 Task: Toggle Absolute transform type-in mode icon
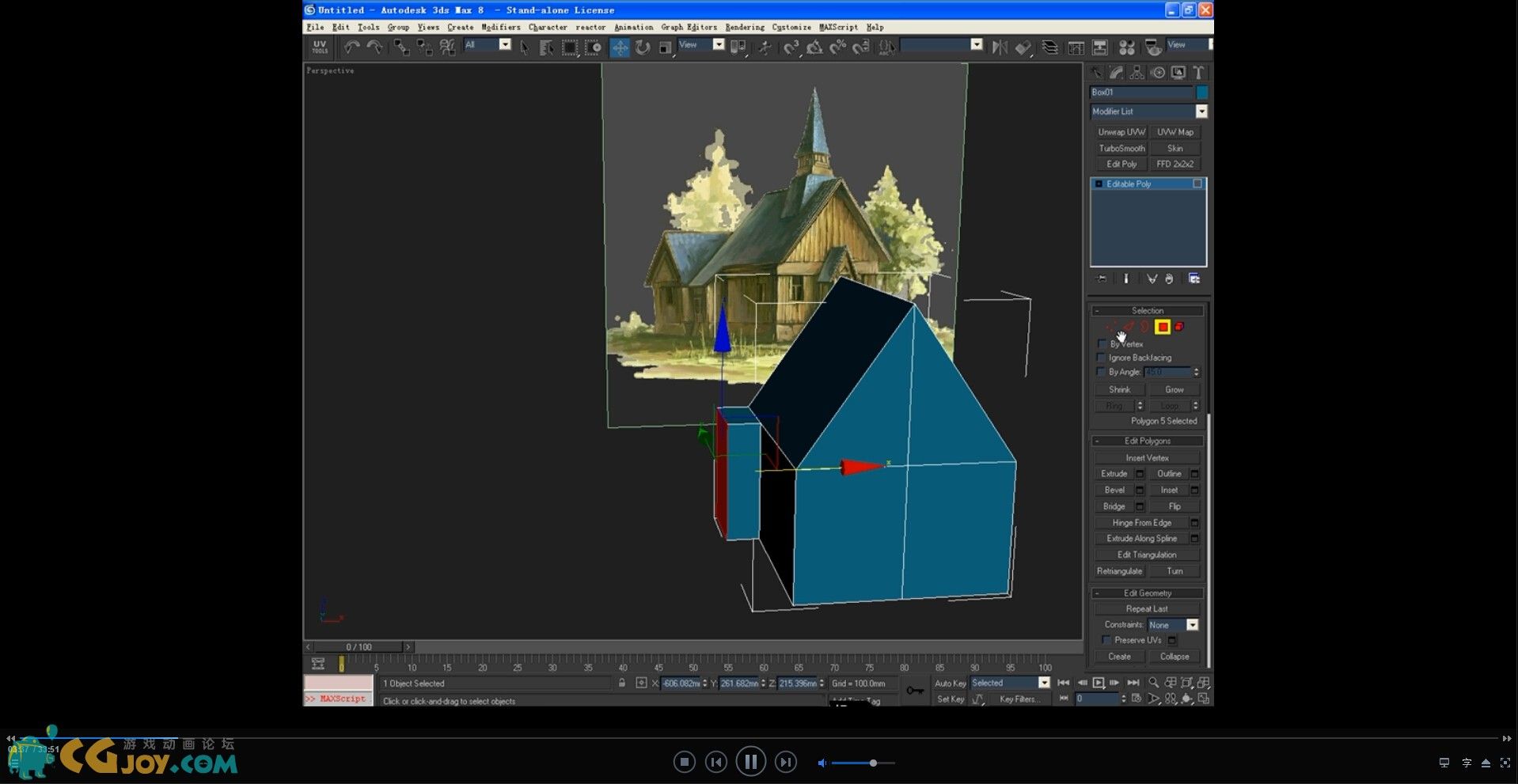coord(641,683)
